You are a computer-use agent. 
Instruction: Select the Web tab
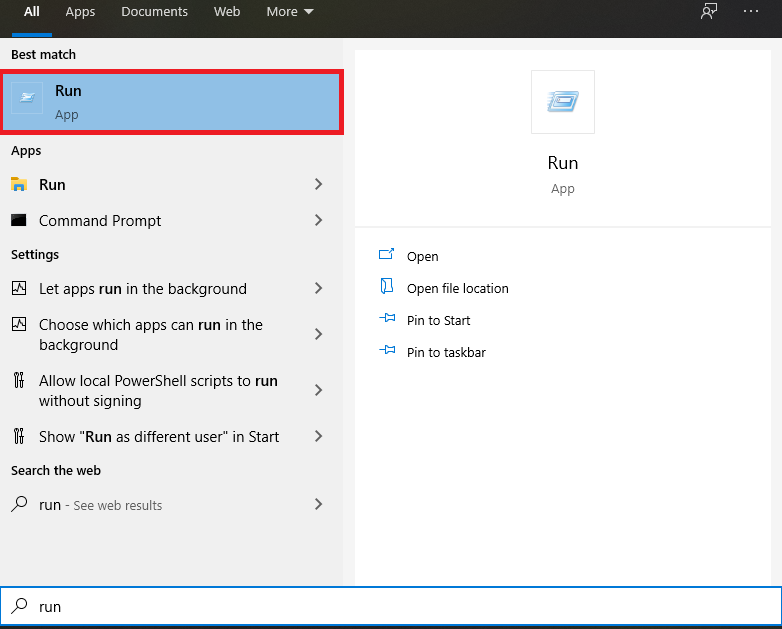coord(227,12)
